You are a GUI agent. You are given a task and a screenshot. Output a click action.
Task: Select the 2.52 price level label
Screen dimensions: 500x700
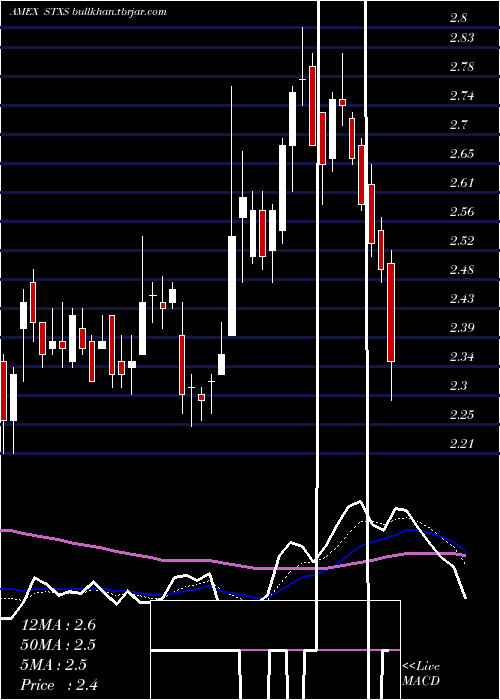tap(462, 241)
